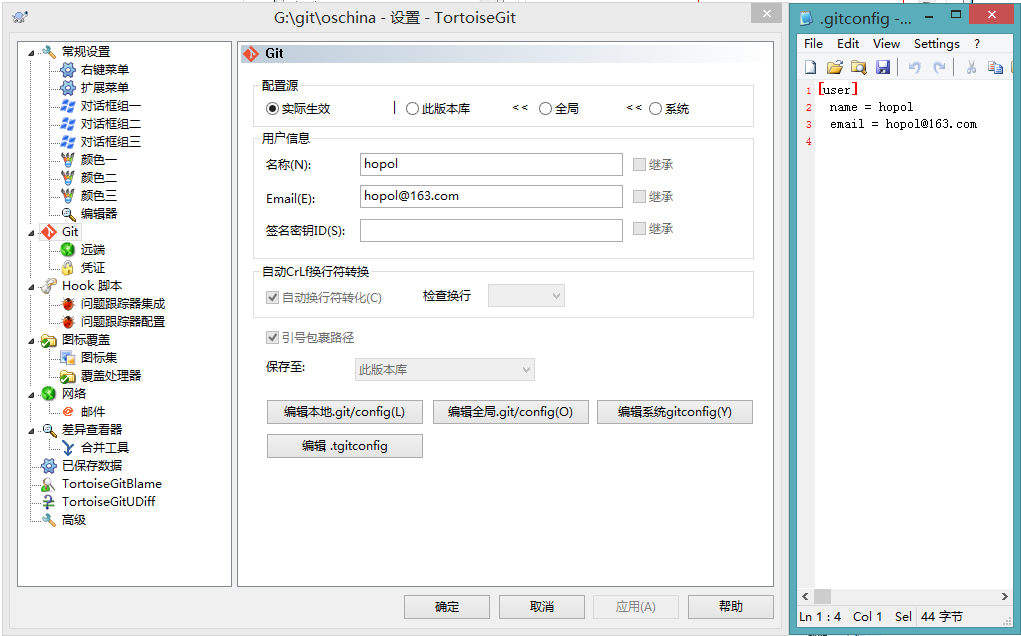1021x636 pixels.
Task: Click the color icon beside 颜色二
Action: 68,177
